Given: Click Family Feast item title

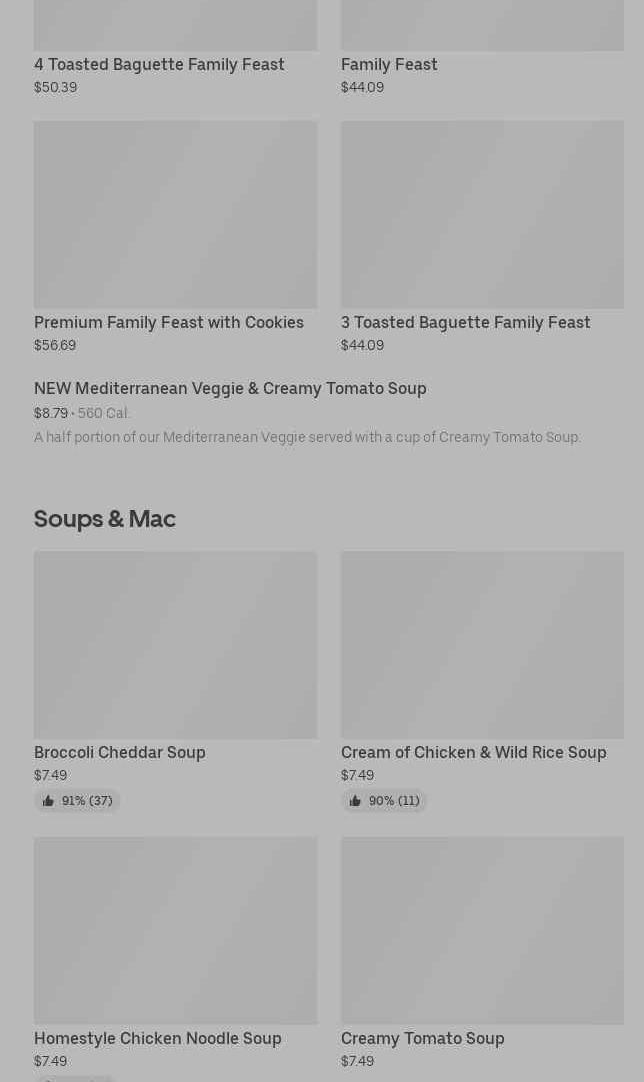Looking at the screenshot, I should pyautogui.click(x=389, y=64).
